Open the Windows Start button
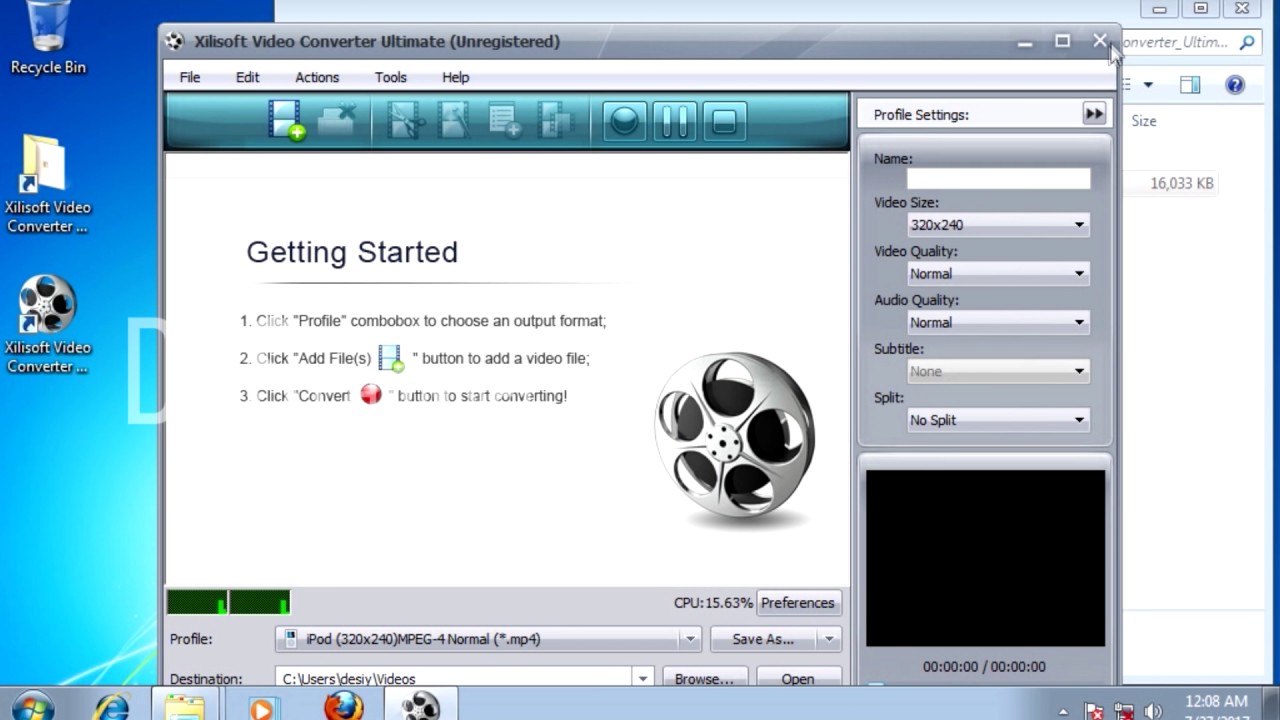This screenshot has height=720, width=1280. coord(32,707)
